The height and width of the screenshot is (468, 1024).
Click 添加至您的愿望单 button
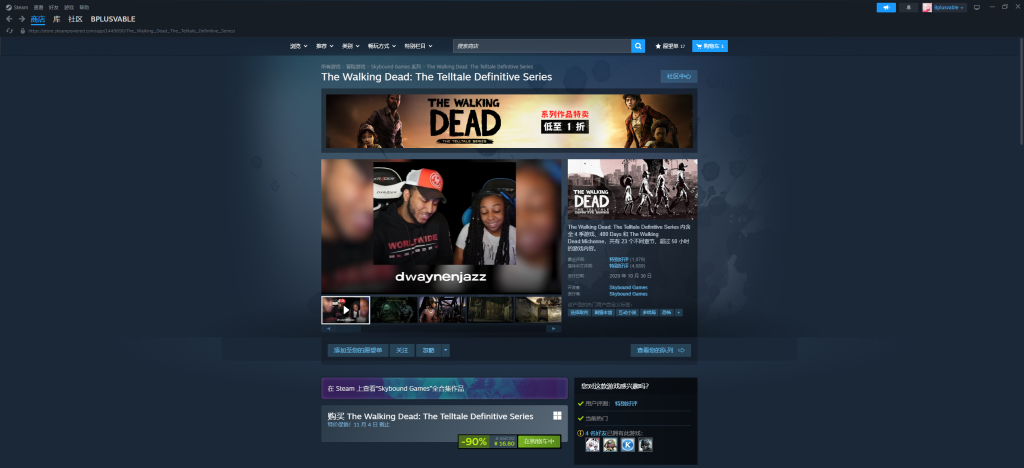(x=358, y=351)
